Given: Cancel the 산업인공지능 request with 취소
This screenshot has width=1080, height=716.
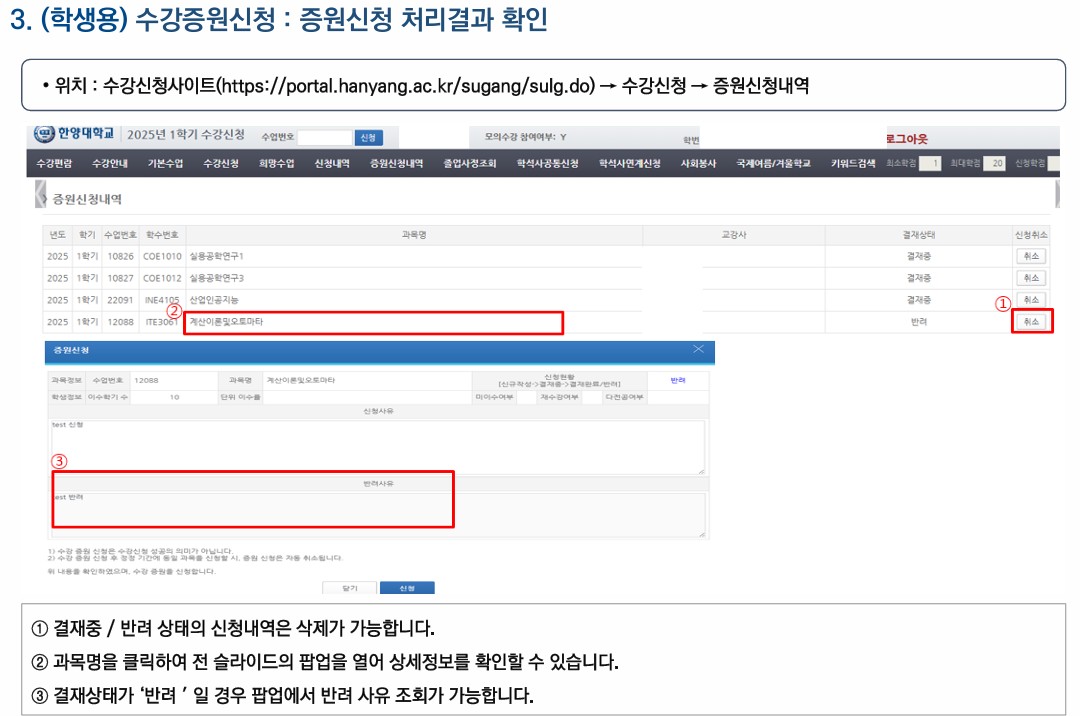Looking at the screenshot, I should [1031, 300].
